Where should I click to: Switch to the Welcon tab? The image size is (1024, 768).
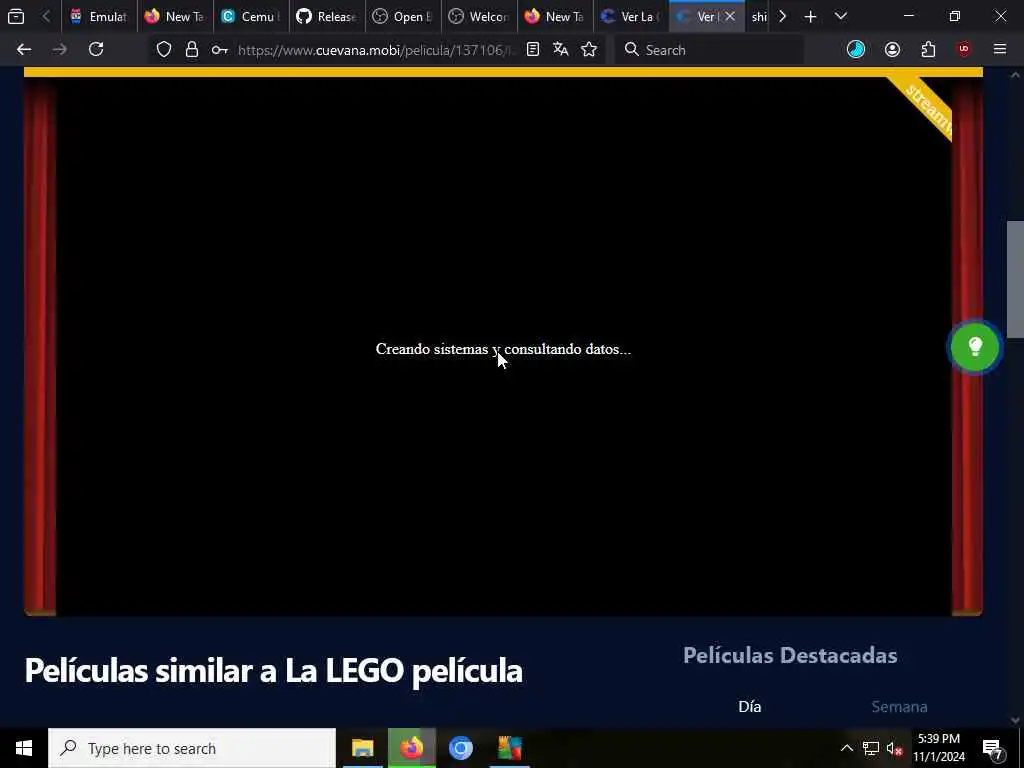pyautogui.click(x=479, y=16)
